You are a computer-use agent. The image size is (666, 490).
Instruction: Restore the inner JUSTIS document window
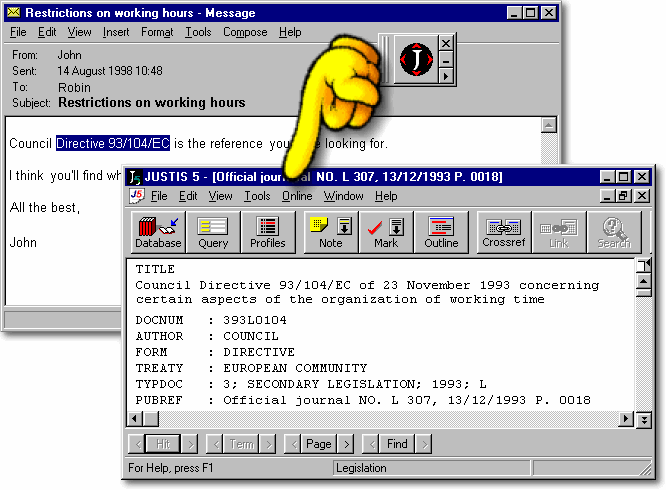pyautogui.click(x=623, y=196)
